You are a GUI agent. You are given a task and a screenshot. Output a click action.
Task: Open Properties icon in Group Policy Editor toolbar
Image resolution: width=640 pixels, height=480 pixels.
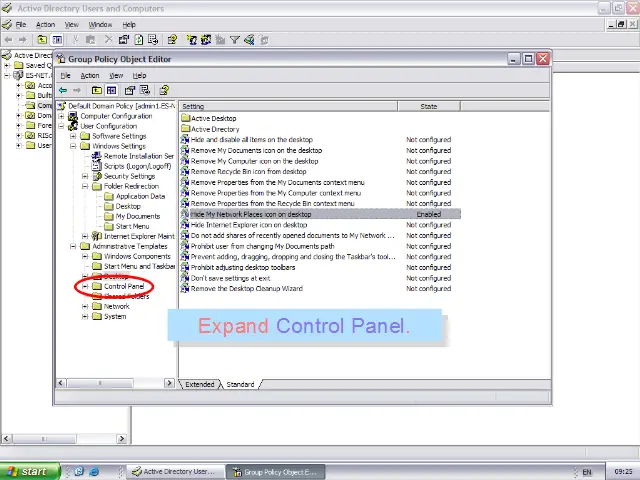tap(130, 90)
